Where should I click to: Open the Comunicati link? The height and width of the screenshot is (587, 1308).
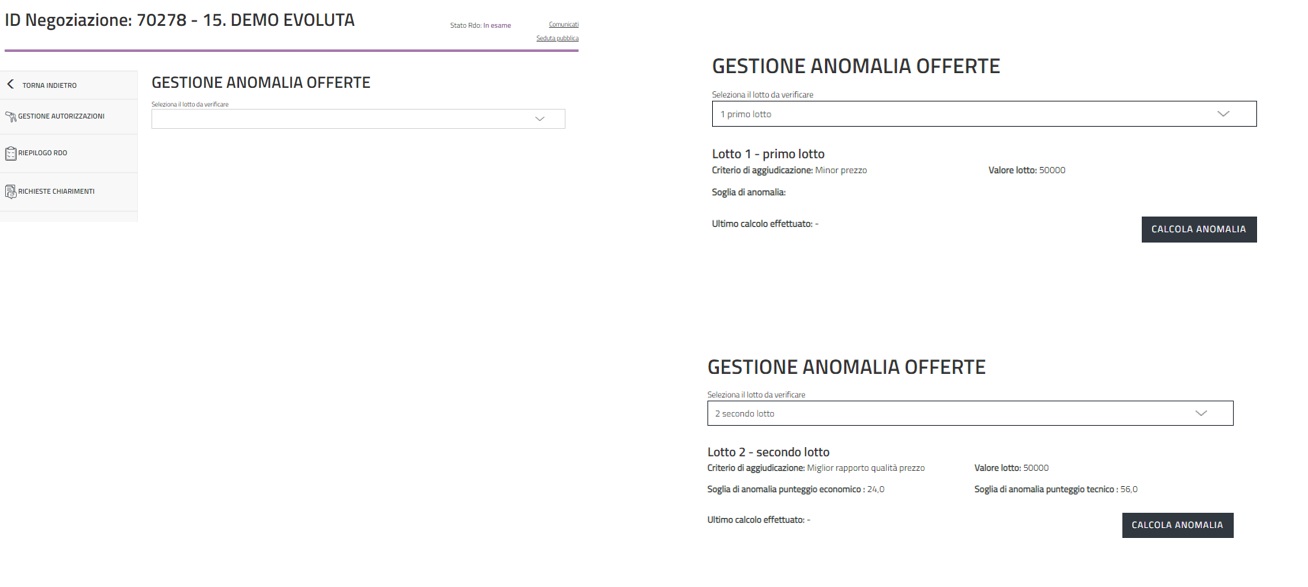[x=563, y=24]
